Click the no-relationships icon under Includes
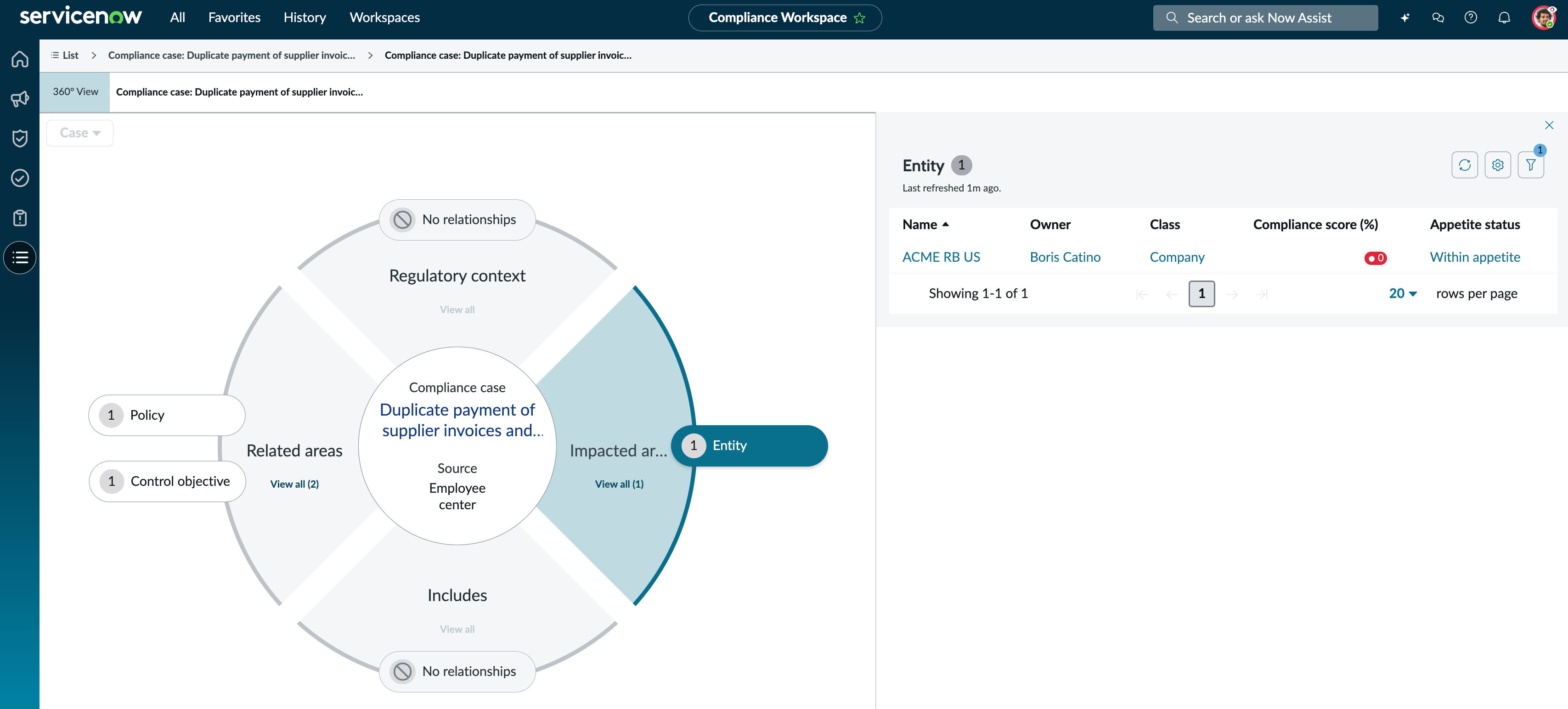Viewport: 1568px width, 709px height. coord(402,672)
